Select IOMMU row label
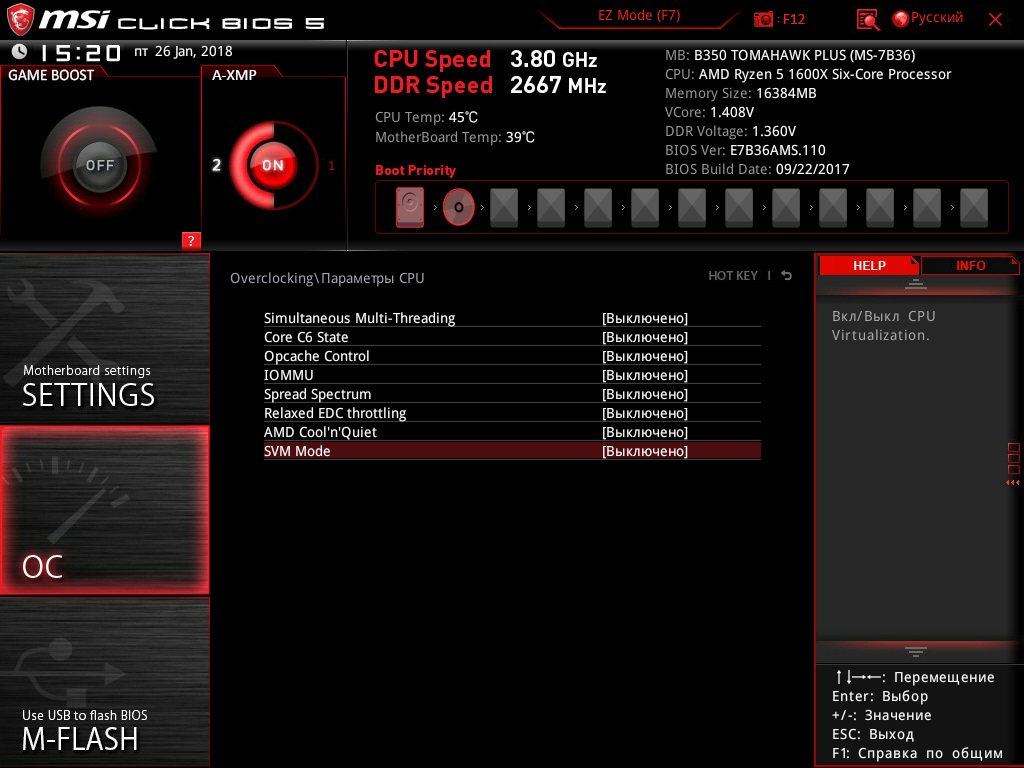Screen dimensions: 1024x768 pyautogui.click(x=288, y=375)
